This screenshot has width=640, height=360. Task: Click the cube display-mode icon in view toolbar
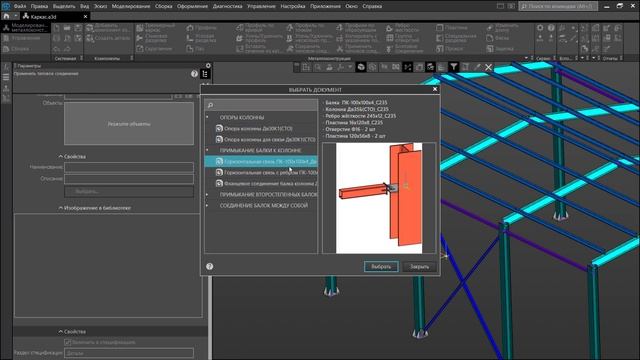(361, 67)
